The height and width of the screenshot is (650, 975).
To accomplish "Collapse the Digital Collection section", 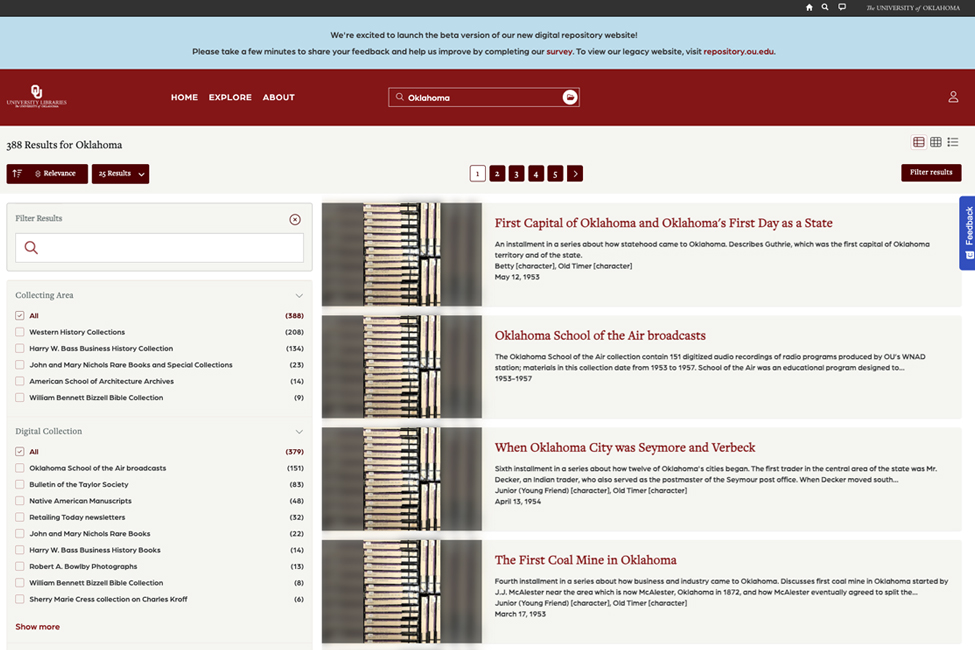I will pyautogui.click(x=299, y=431).
